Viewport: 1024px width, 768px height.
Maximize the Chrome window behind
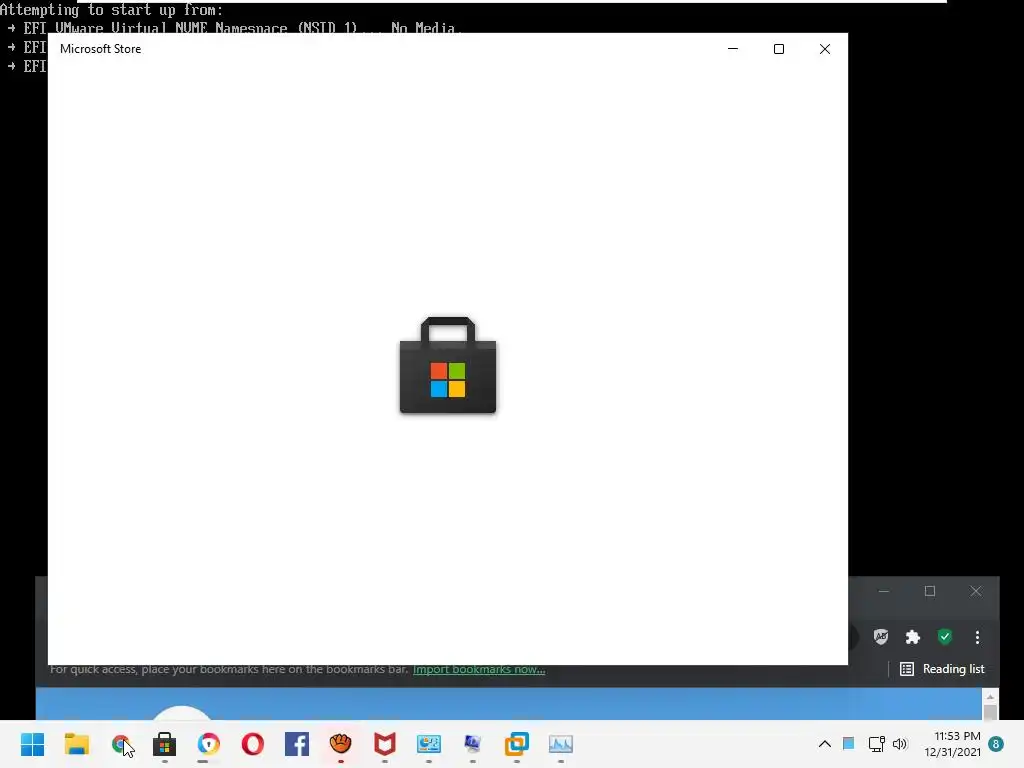(930, 591)
